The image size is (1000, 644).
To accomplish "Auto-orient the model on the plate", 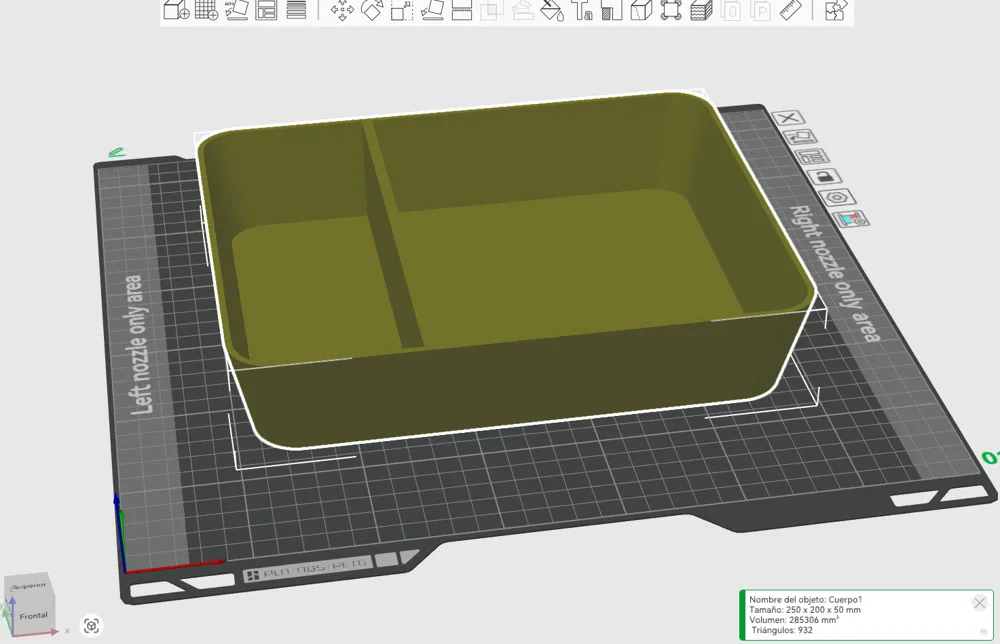I will click(x=235, y=13).
